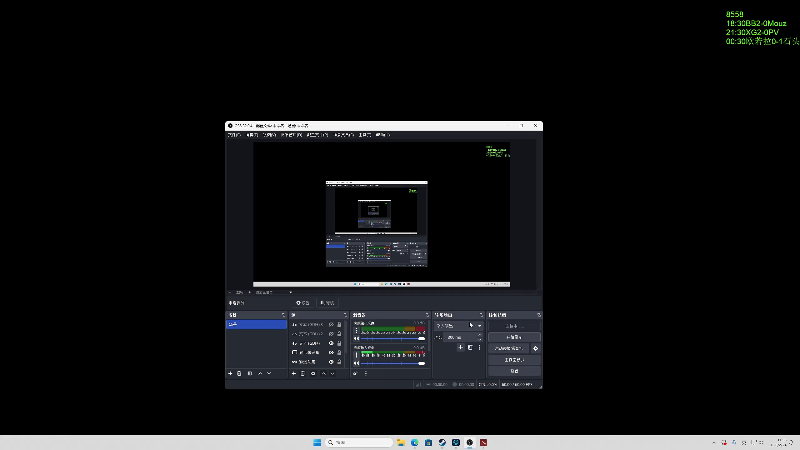The width and height of the screenshot is (800, 450).
Task: Add a new source with the Sources plus icon
Action: coord(293,373)
